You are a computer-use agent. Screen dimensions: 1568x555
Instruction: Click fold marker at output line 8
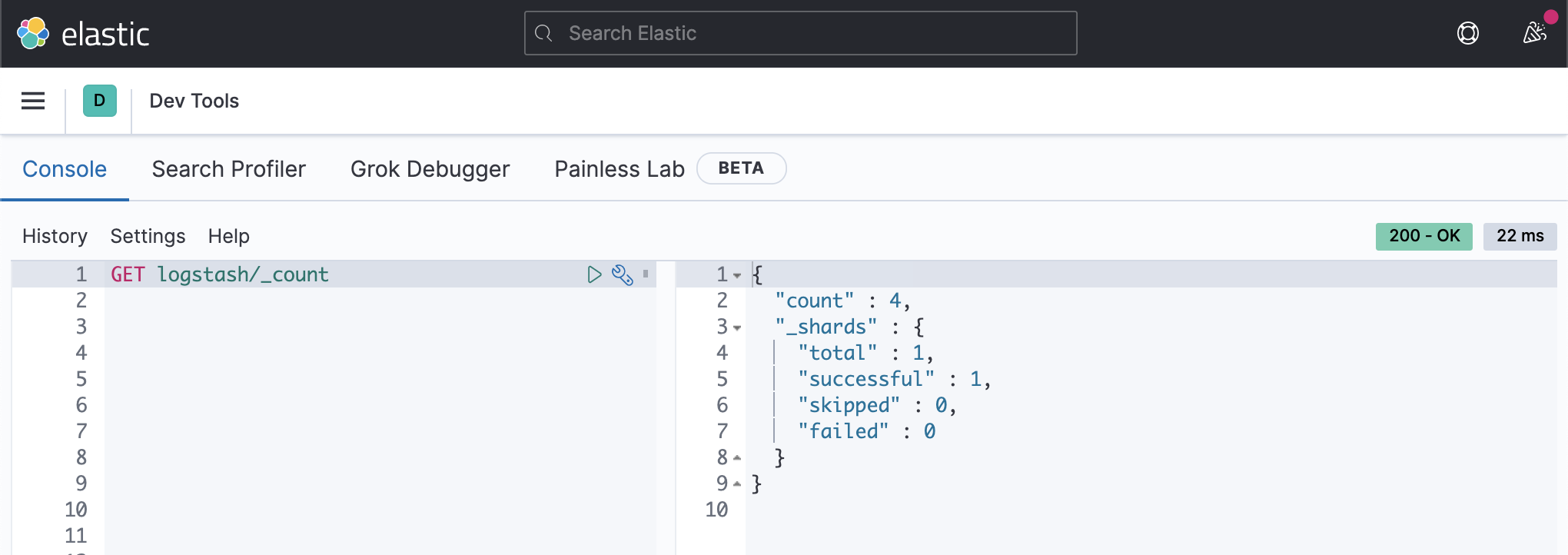(737, 458)
